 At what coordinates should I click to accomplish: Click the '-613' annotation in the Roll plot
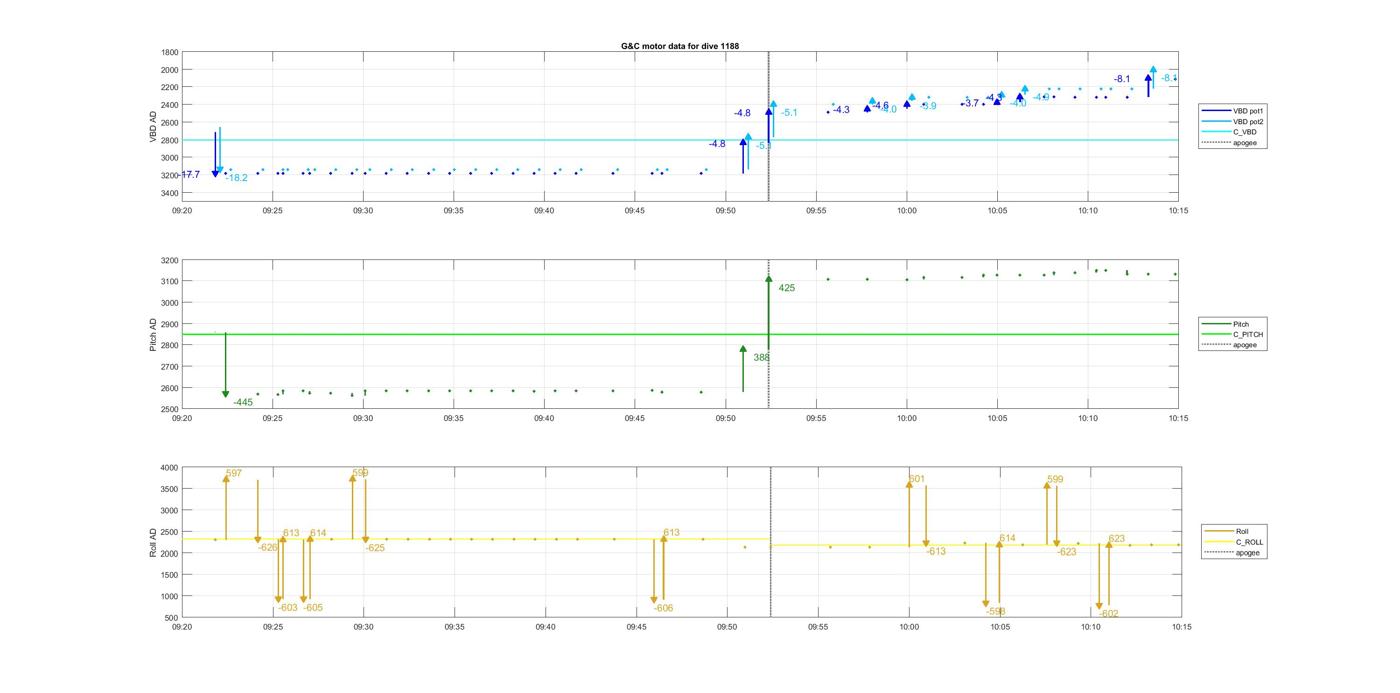pyautogui.click(x=936, y=551)
